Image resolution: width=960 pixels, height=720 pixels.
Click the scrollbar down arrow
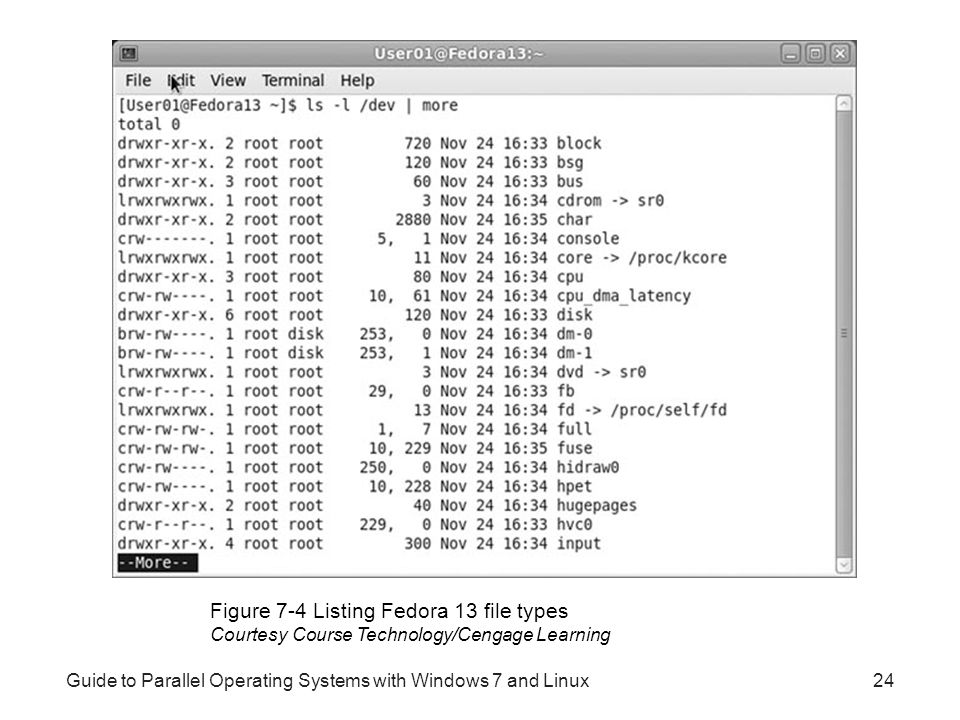tap(844, 565)
